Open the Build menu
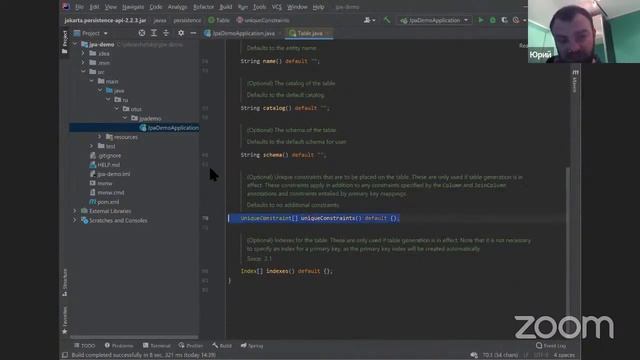Image resolution: width=640 pixels, height=360 pixels. [226, 7]
